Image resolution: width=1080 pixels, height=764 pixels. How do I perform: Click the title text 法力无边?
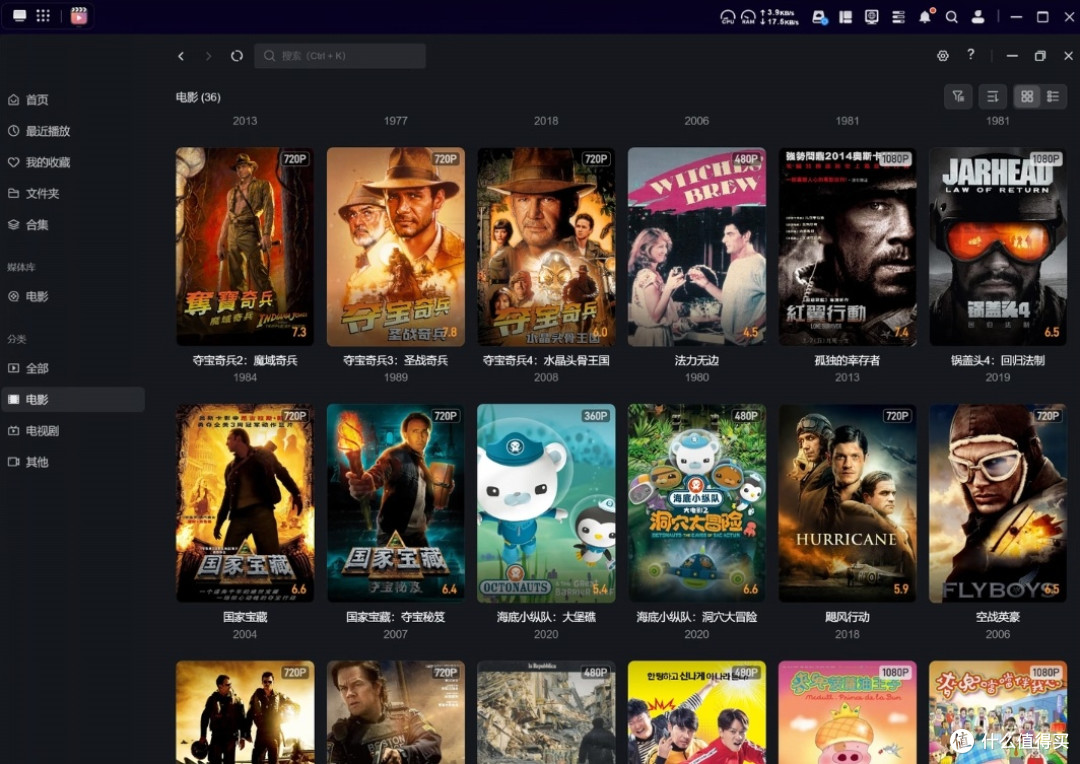point(696,360)
